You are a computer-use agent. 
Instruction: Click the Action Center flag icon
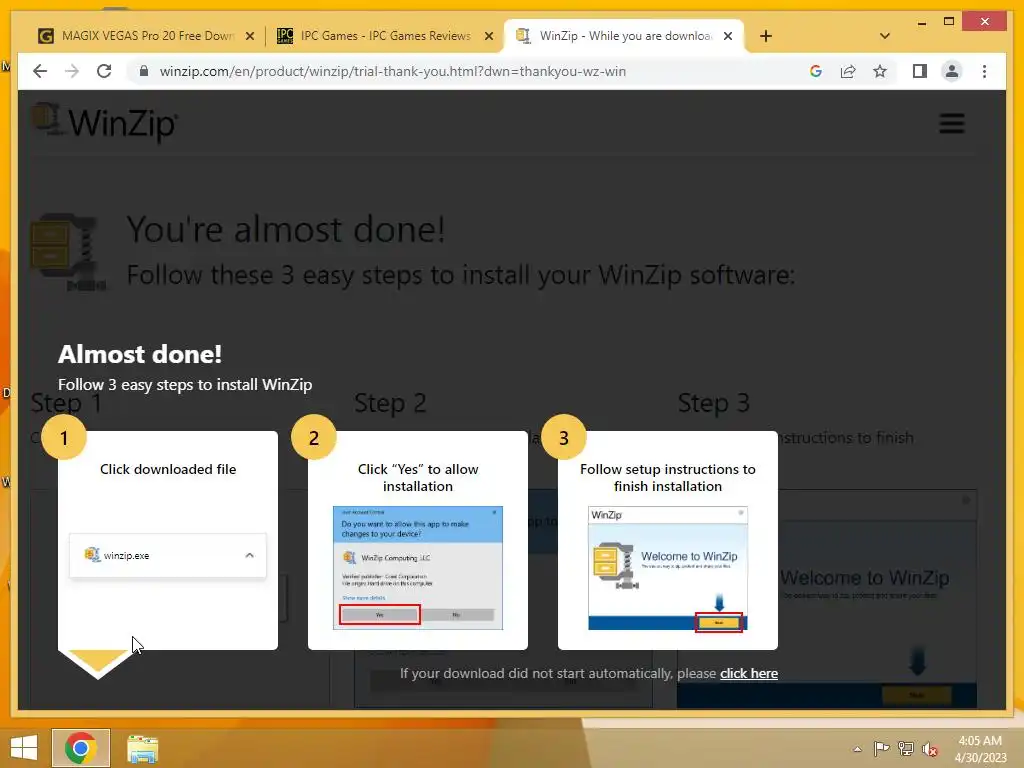(x=881, y=748)
